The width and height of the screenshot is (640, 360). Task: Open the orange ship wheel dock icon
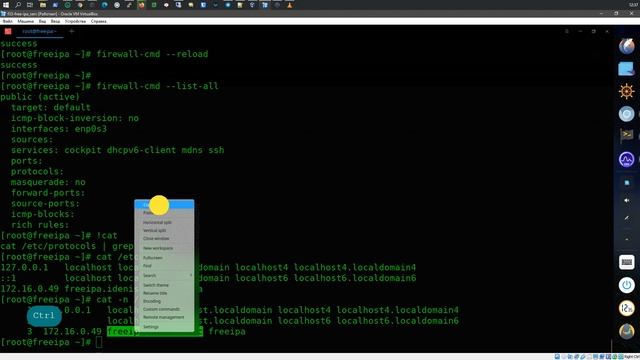tap(627, 91)
